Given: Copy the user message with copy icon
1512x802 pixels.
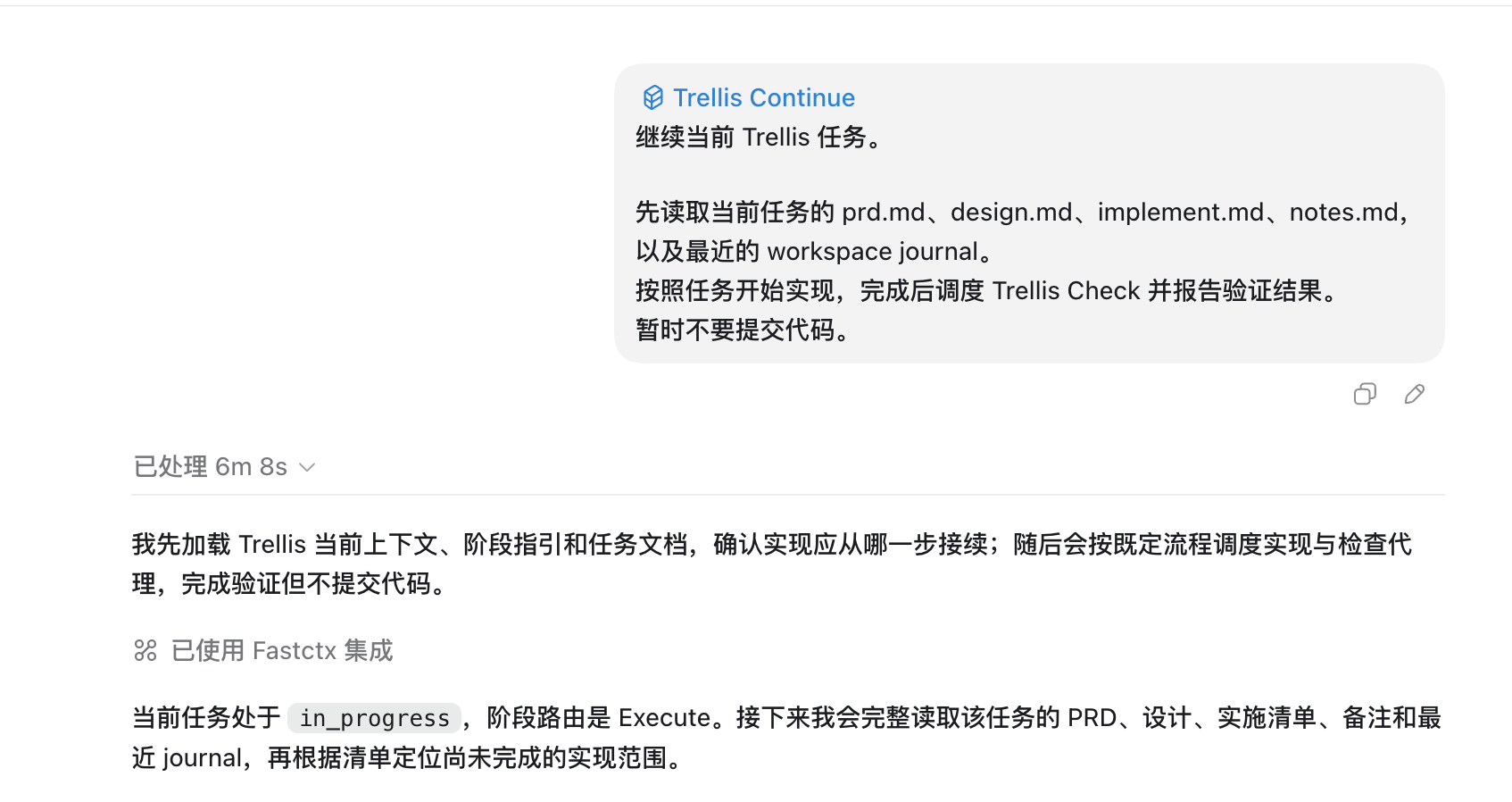Looking at the screenshot, I should (x=1365, y=394).
